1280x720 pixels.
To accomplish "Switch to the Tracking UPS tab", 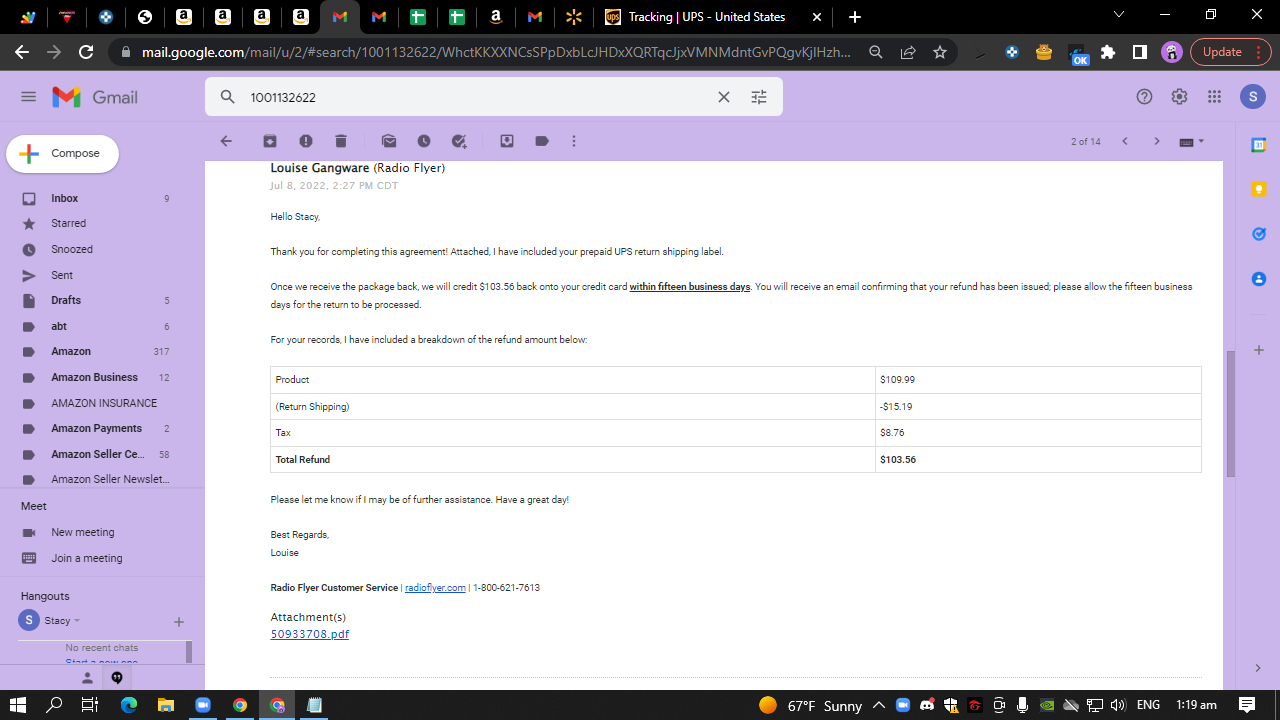I will 715,17.
